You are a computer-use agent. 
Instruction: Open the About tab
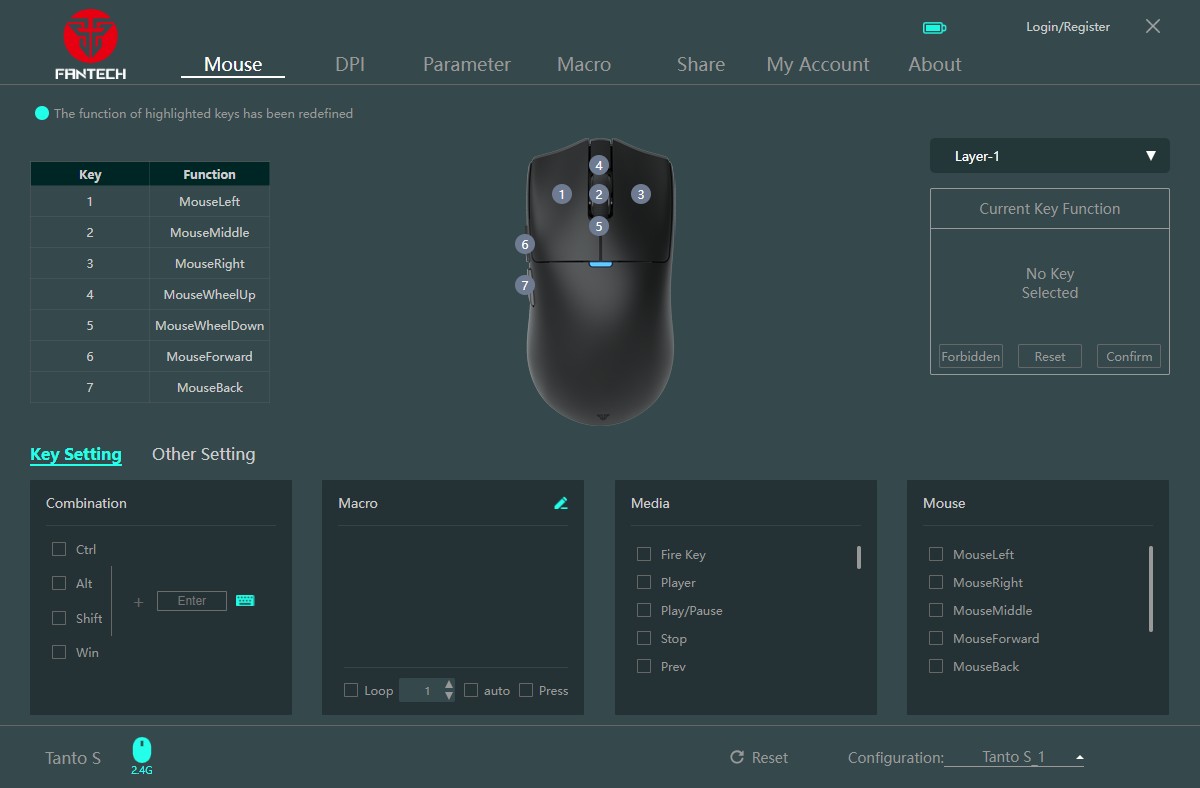coord(935,64)
